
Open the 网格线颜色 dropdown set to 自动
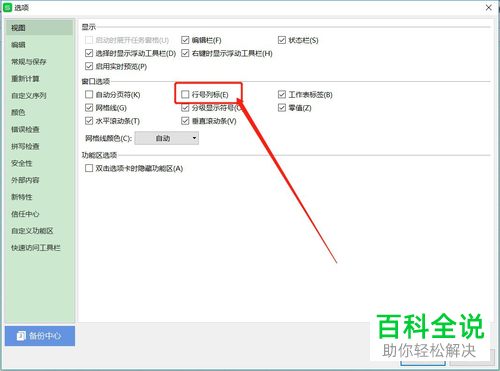pos(167,138)
